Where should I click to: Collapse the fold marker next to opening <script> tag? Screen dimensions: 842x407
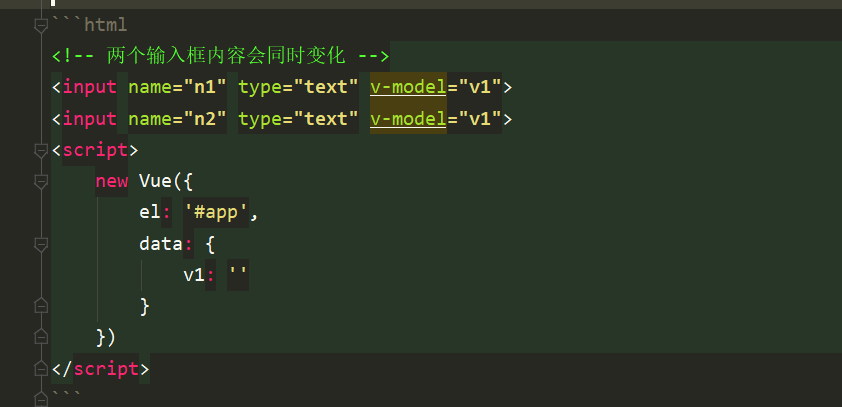click(x=41, y=150)
